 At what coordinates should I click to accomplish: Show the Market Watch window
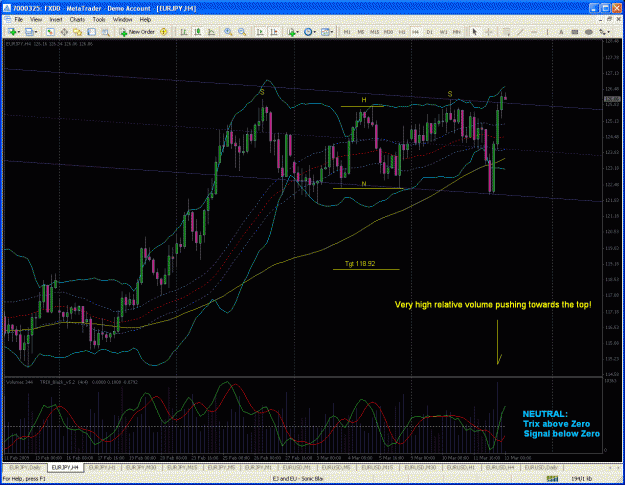coord(50,32)
